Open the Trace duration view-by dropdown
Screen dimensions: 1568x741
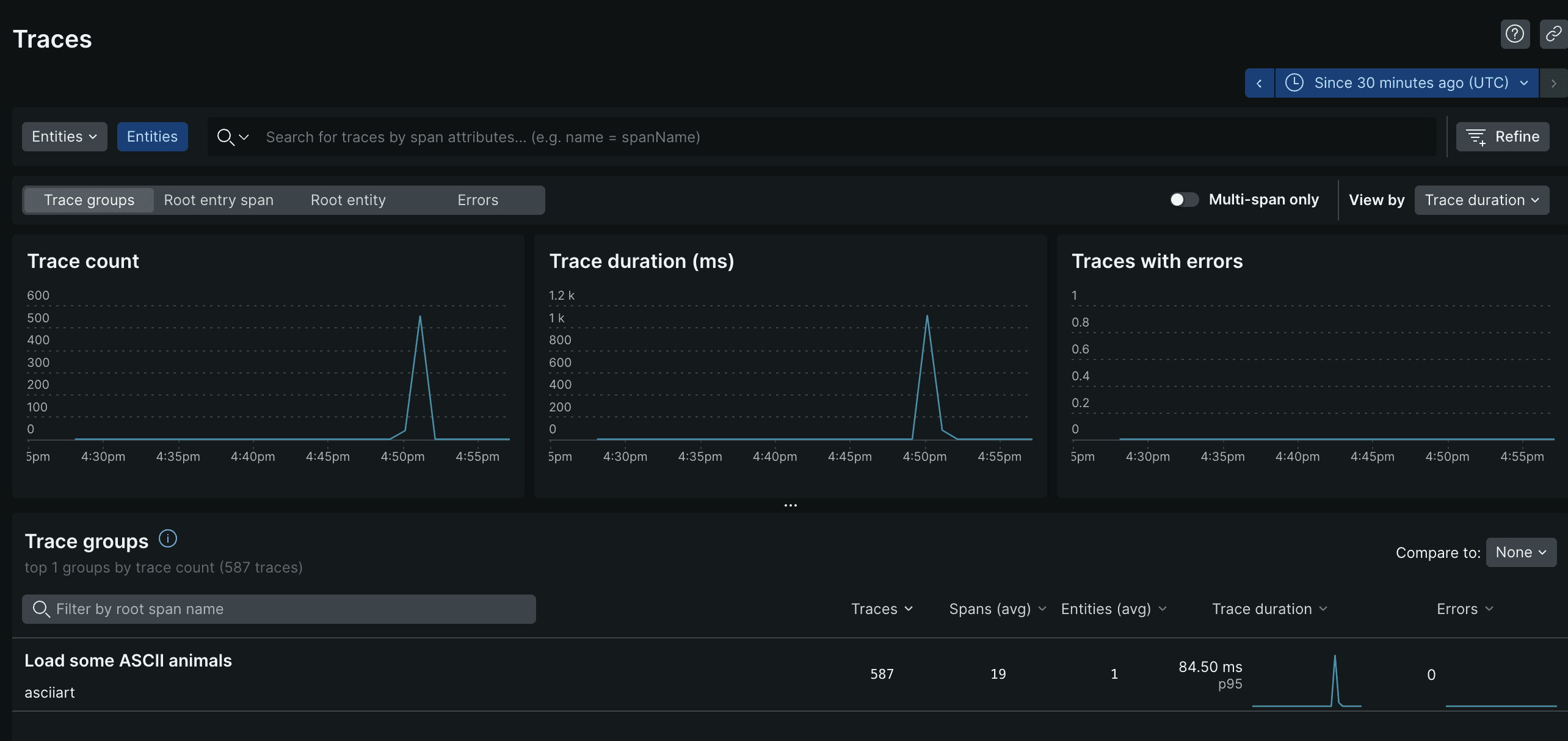1481,200
